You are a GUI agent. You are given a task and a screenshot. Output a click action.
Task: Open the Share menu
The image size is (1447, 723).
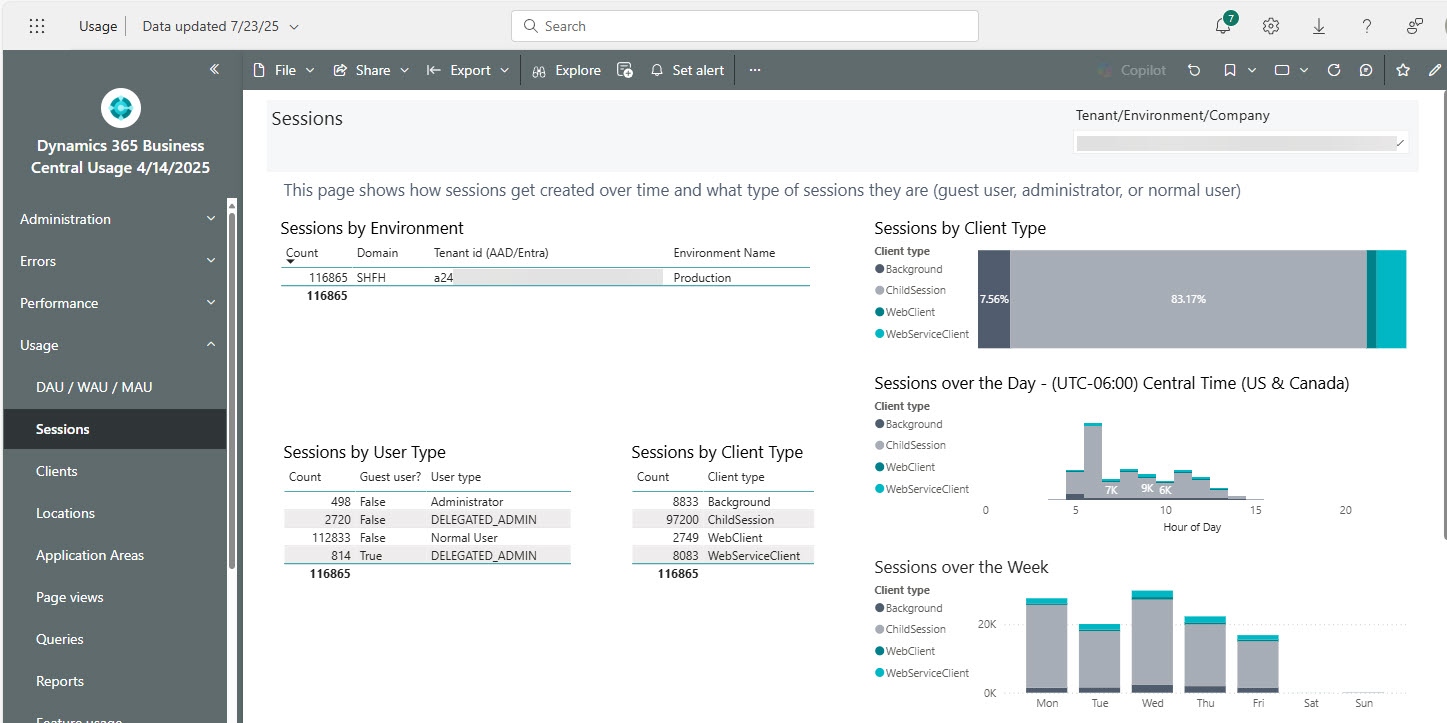tap(371, 70)
